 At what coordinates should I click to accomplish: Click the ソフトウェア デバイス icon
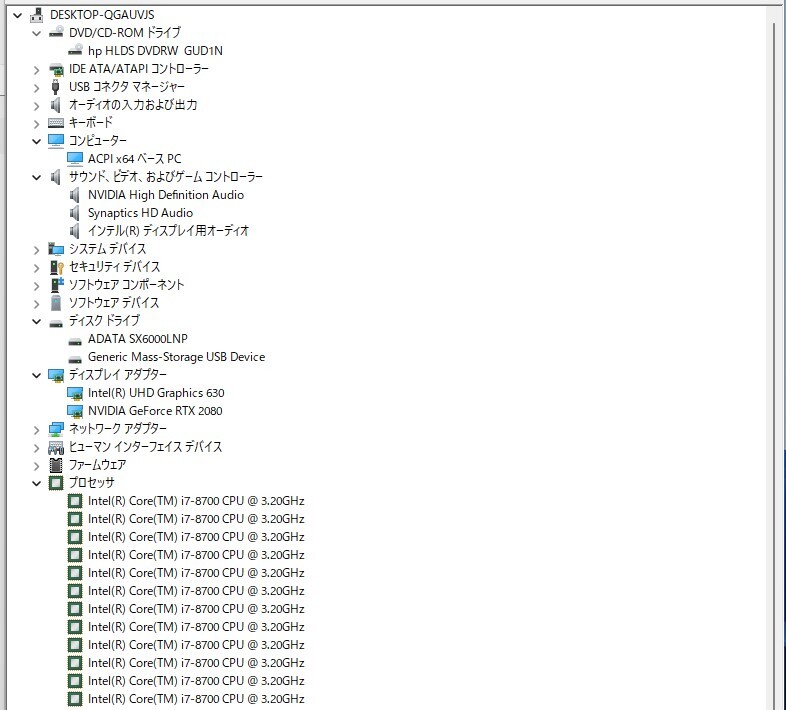pyautogui.click(x=56, y=303)
